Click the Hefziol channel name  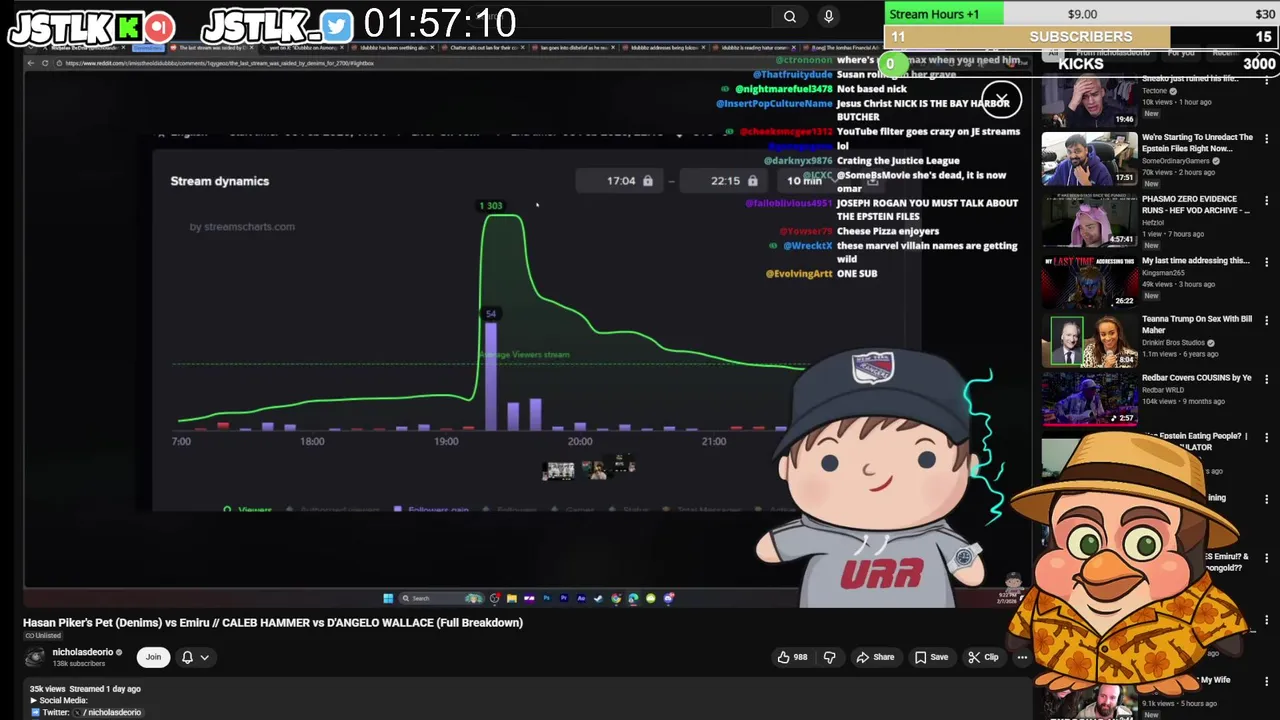[x=1154, y=223]
